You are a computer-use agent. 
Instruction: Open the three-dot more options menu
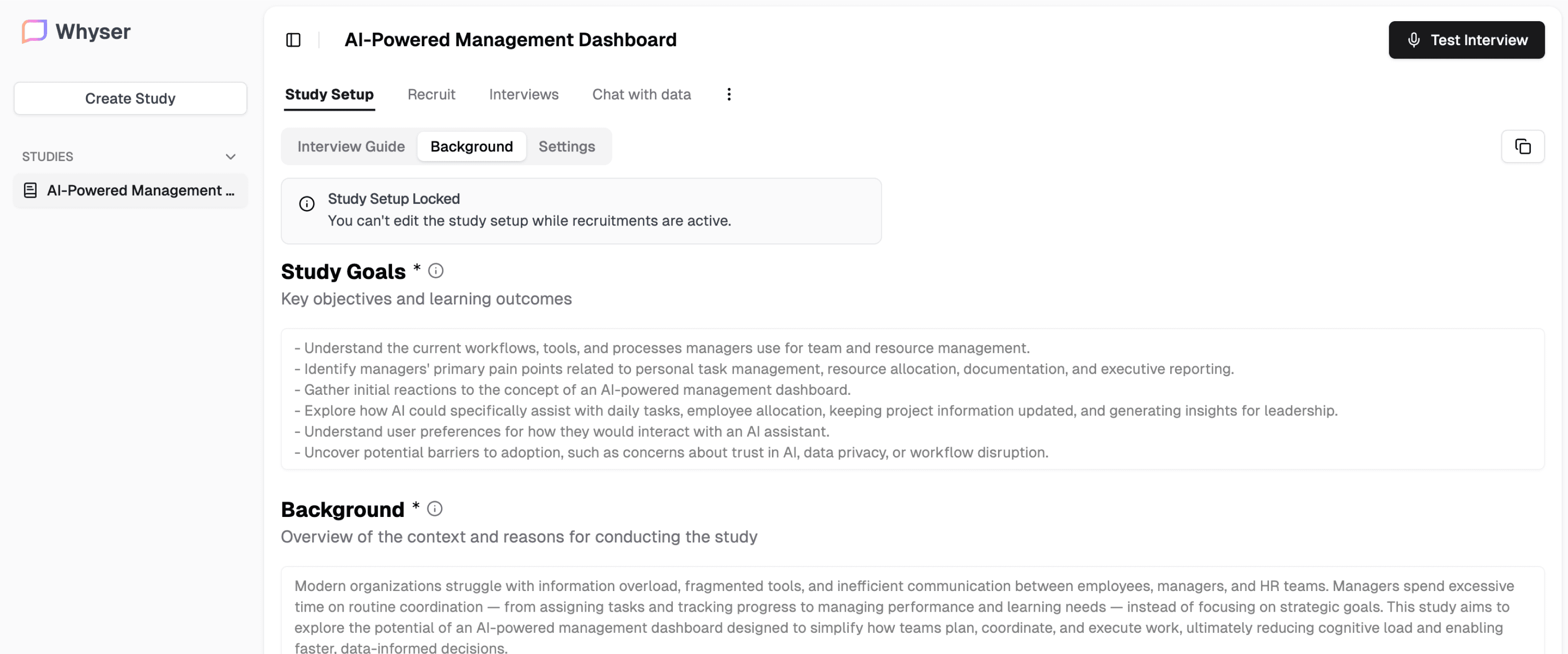point(729,94)
